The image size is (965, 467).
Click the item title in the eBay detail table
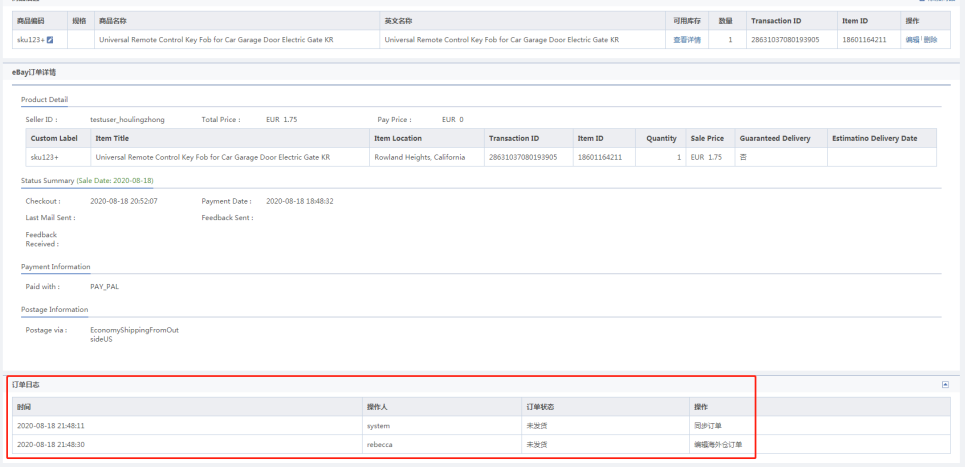[213, 157]
